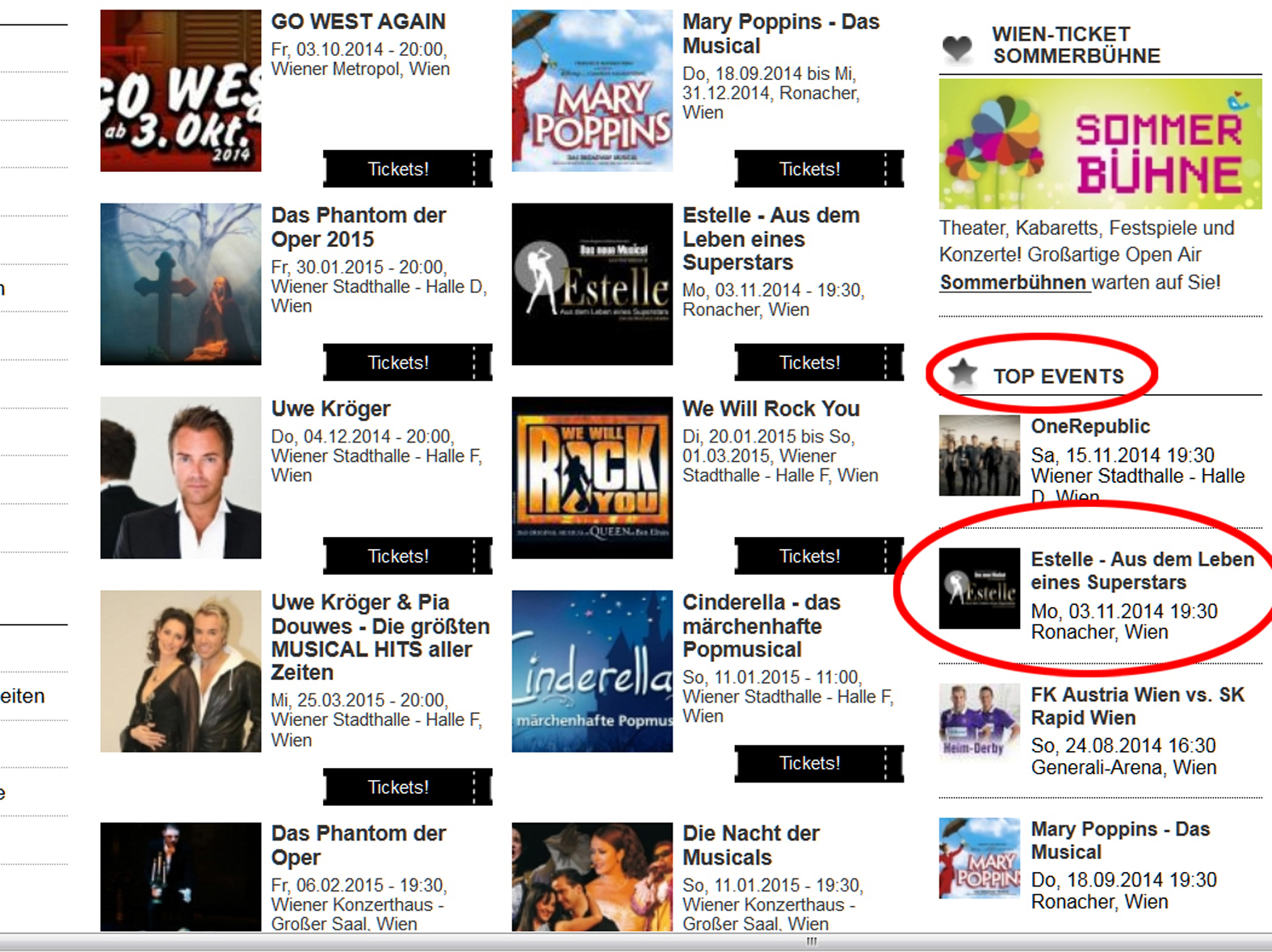The image size is (1272, 952).
Task: Buy tickets for Uwe Kröger & Pia Douwes
Action: click(408, 787)
